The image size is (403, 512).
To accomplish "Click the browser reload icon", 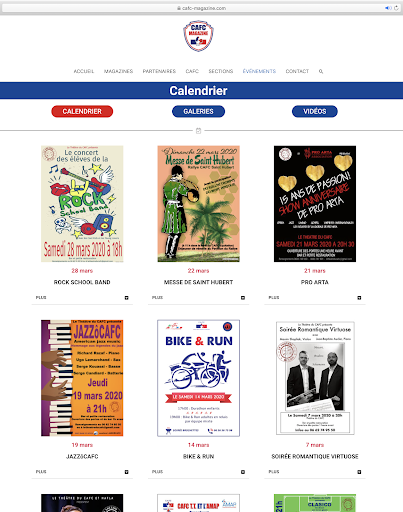I will click(x=396, y=8).
